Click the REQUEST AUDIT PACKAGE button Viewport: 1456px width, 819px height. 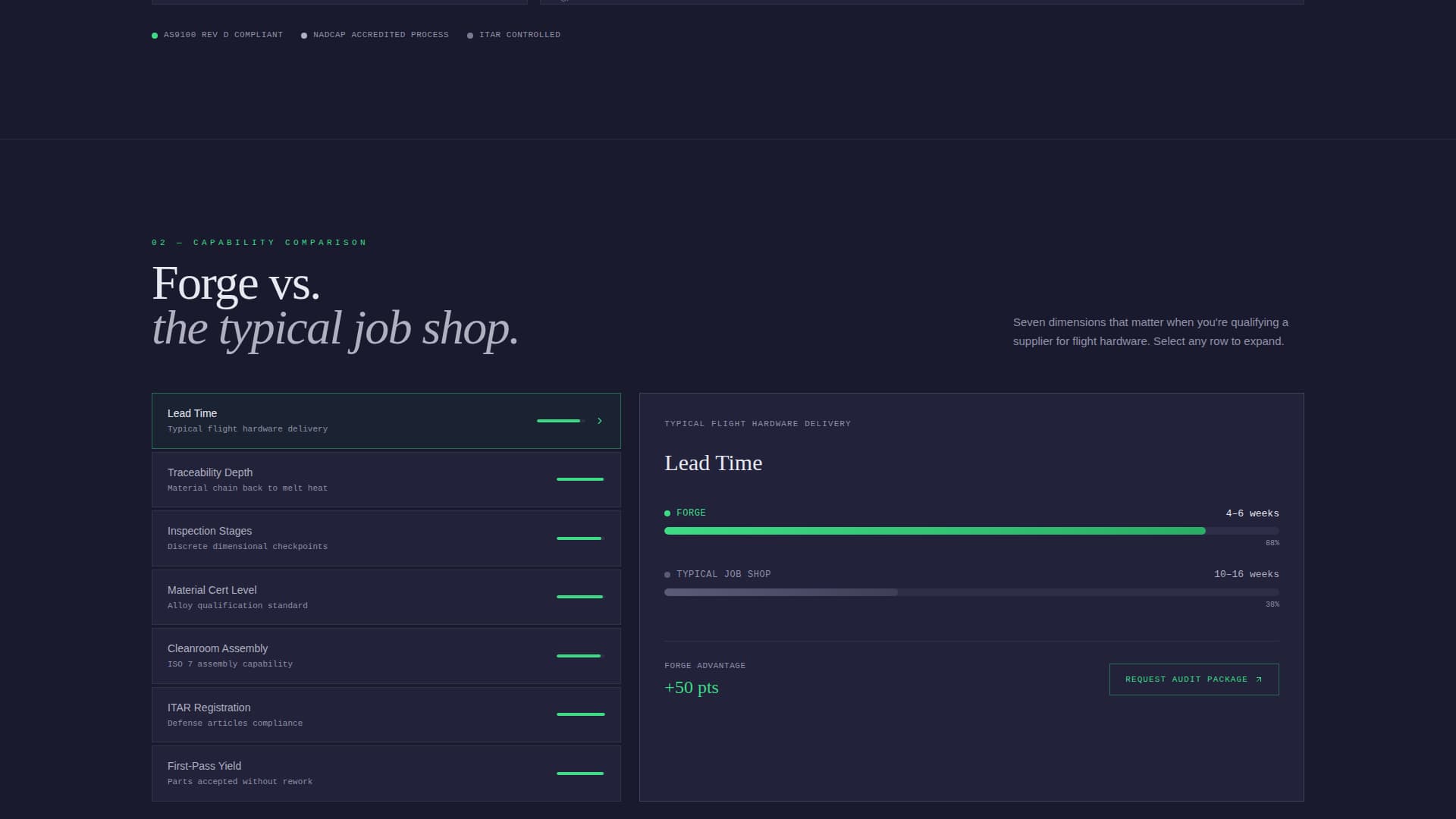(1194, 679)
